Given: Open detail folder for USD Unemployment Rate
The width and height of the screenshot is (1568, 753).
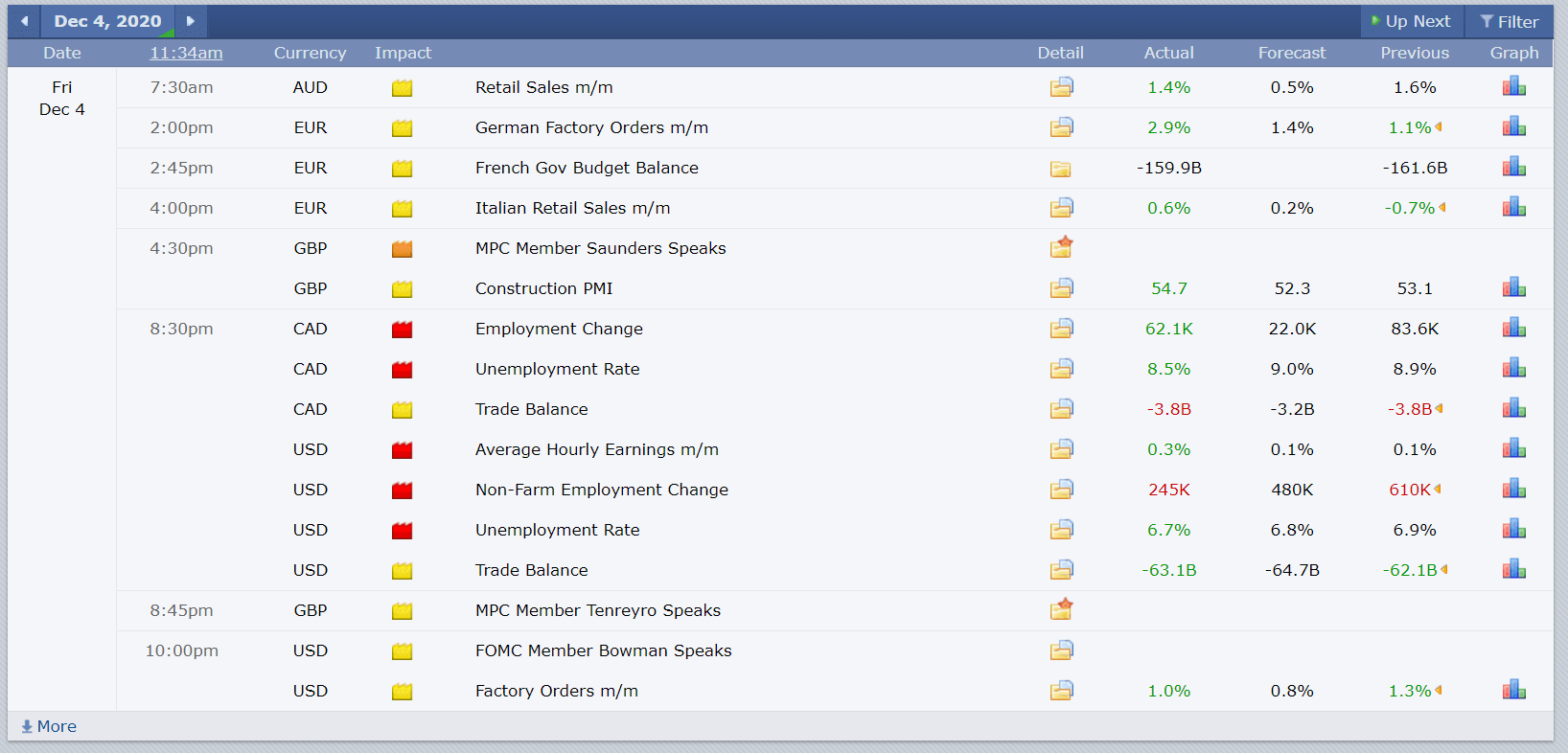Looking at the screenshot, I should click(x=1061, y=530).
